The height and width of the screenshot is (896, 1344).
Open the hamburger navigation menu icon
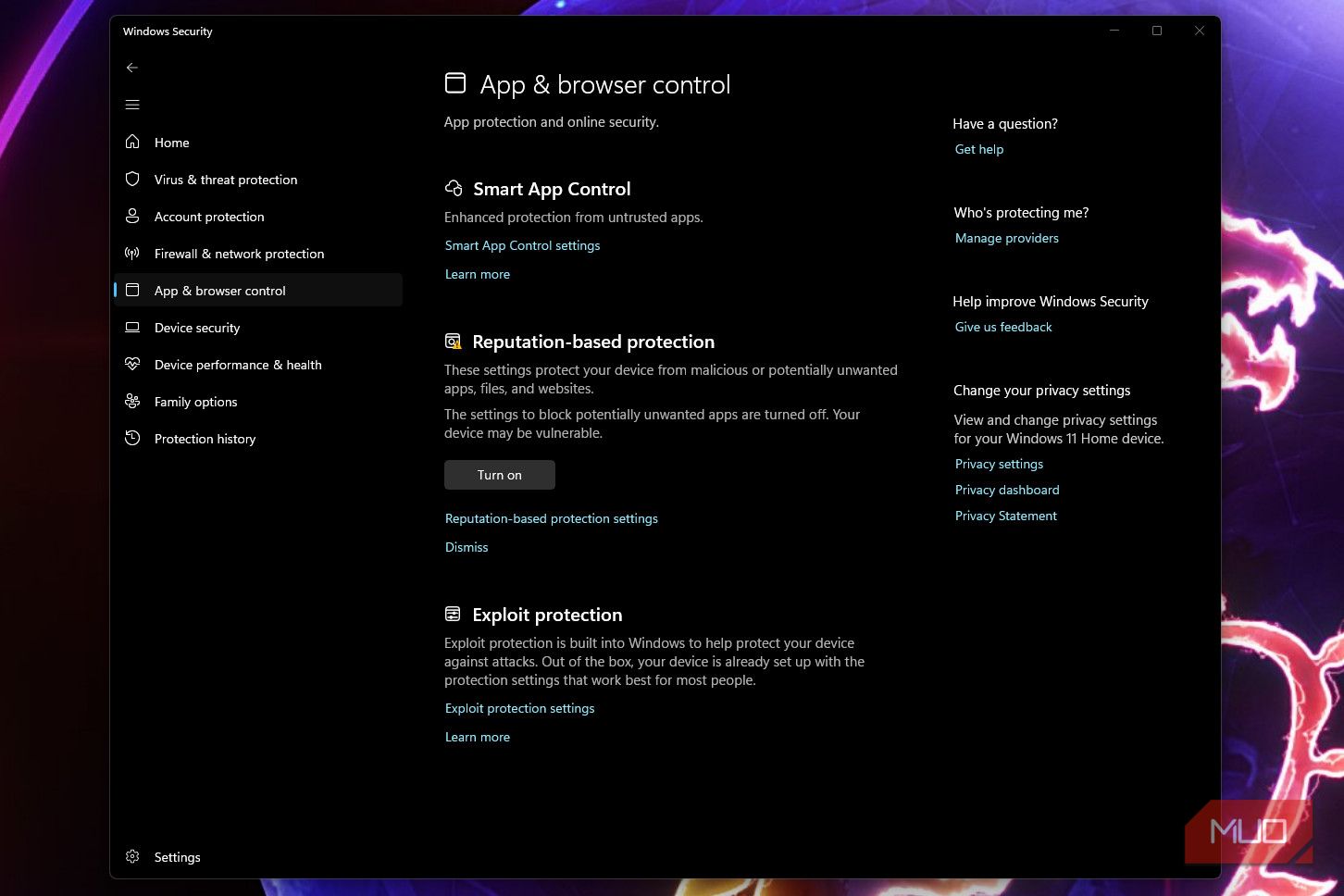coord(132,105)
